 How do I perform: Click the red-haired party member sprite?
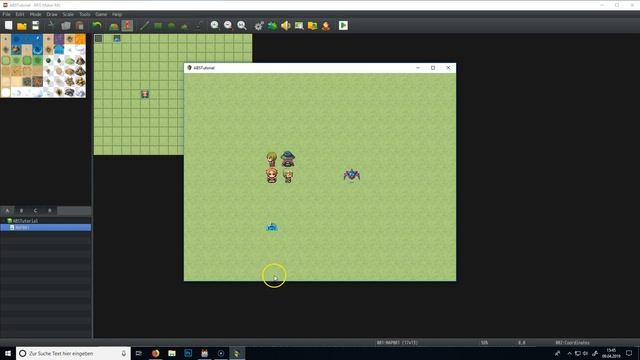click(x=272, y=176)
